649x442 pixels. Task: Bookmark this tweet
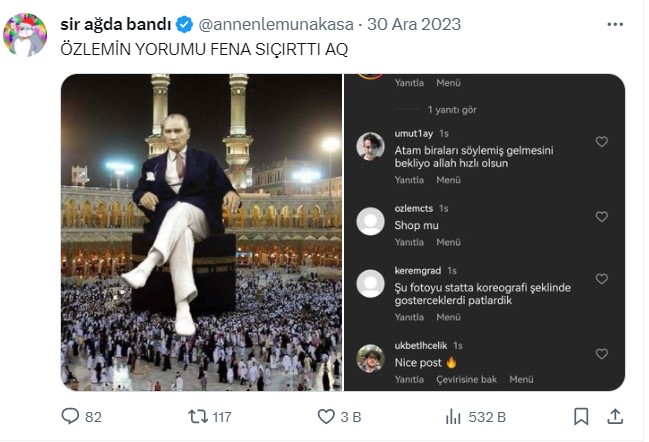(x=581, y=416)
